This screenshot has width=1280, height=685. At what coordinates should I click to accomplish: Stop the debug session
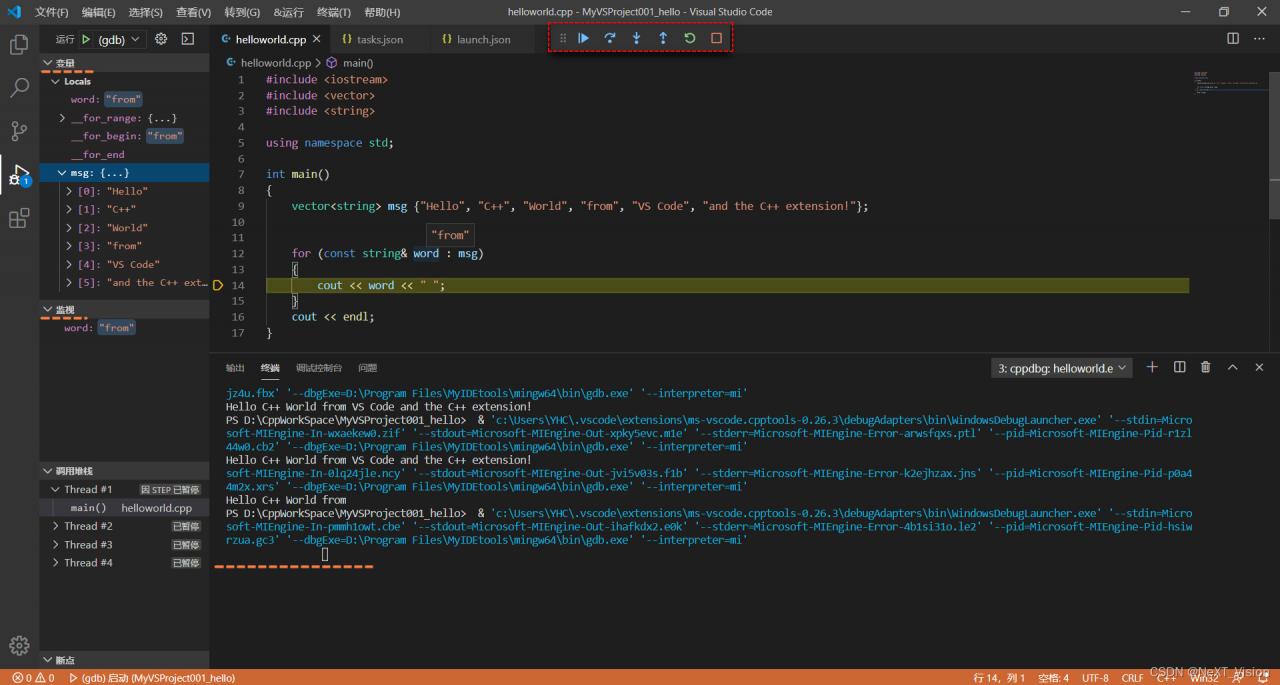tap(716, 38)
